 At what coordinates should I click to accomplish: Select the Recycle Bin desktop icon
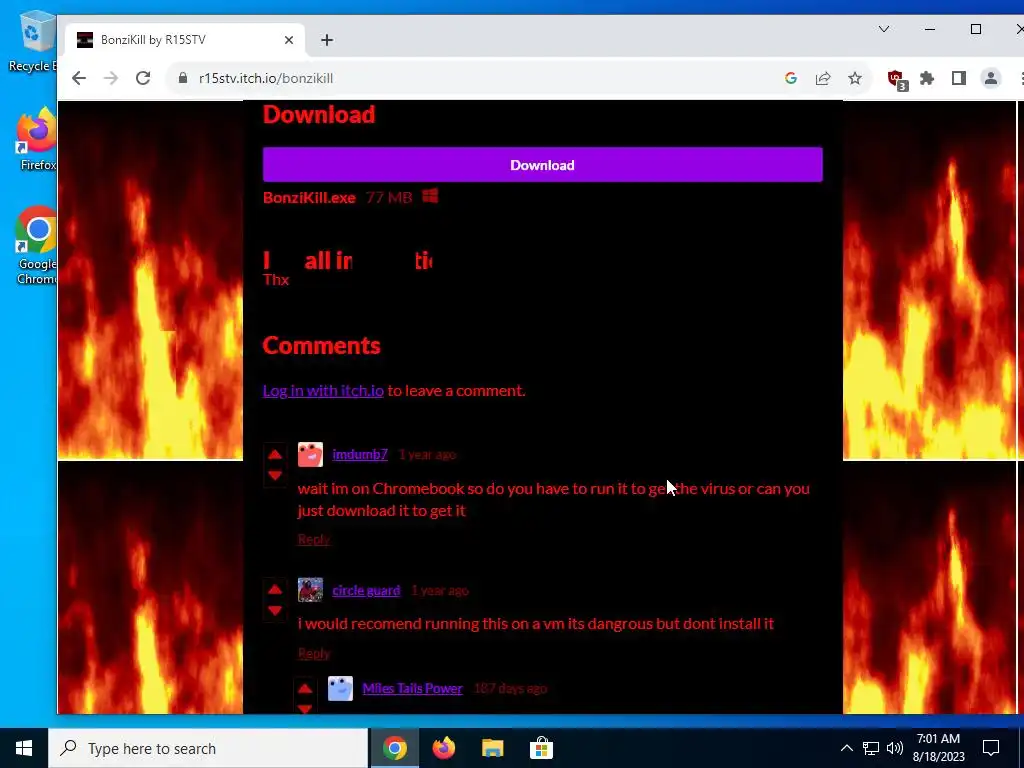[34, 42]
